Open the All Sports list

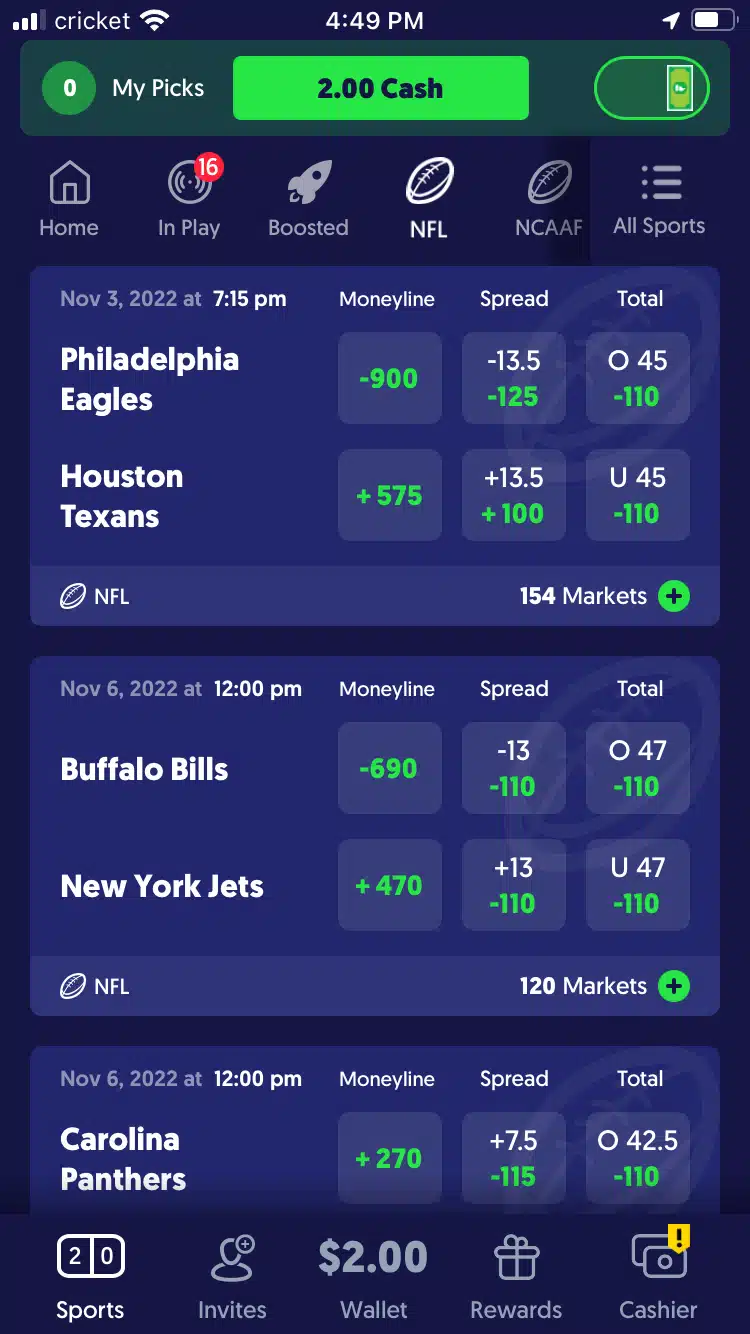click(x=660, y=201)
